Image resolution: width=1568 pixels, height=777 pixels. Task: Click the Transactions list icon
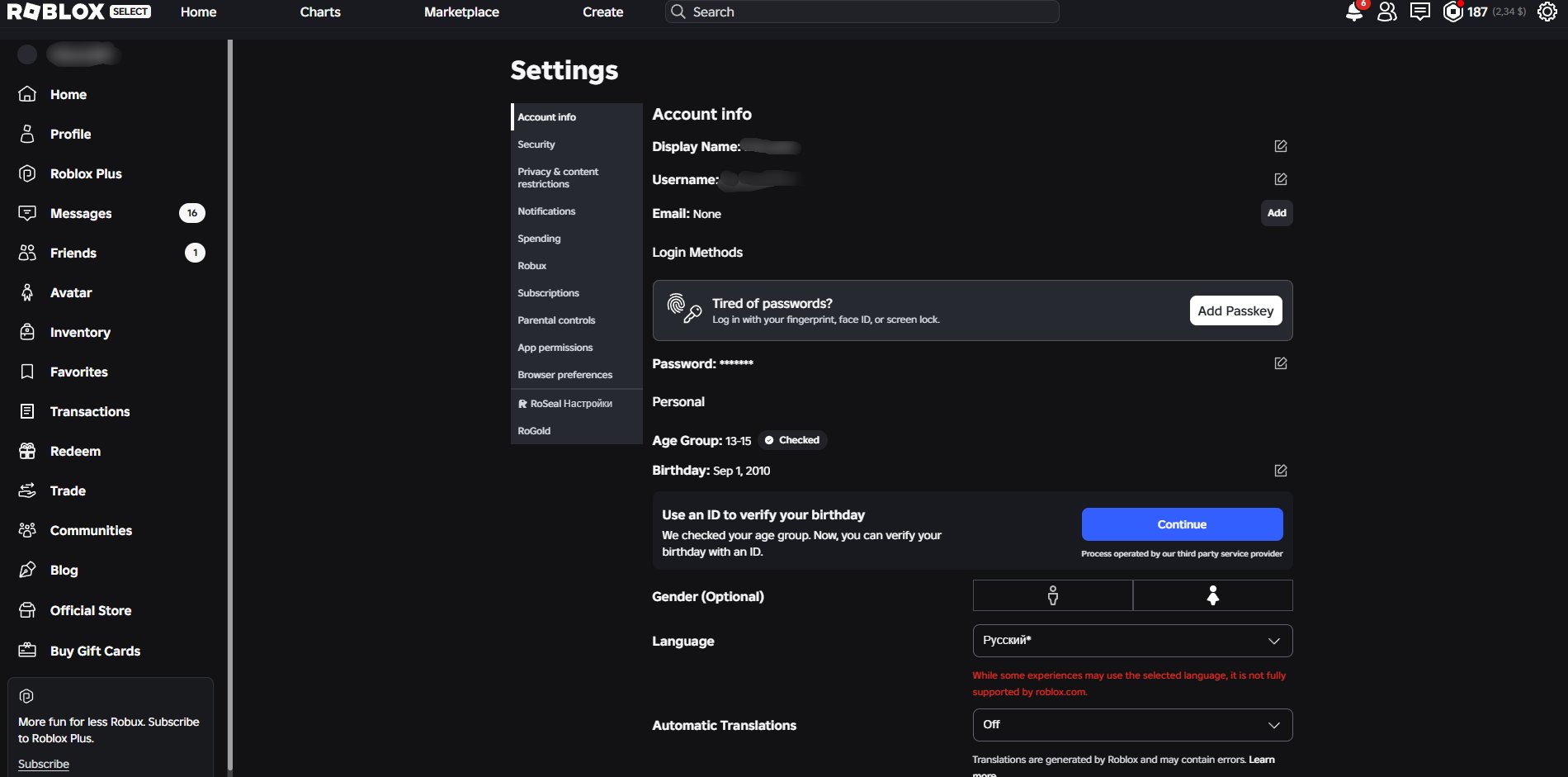[27, 411]
